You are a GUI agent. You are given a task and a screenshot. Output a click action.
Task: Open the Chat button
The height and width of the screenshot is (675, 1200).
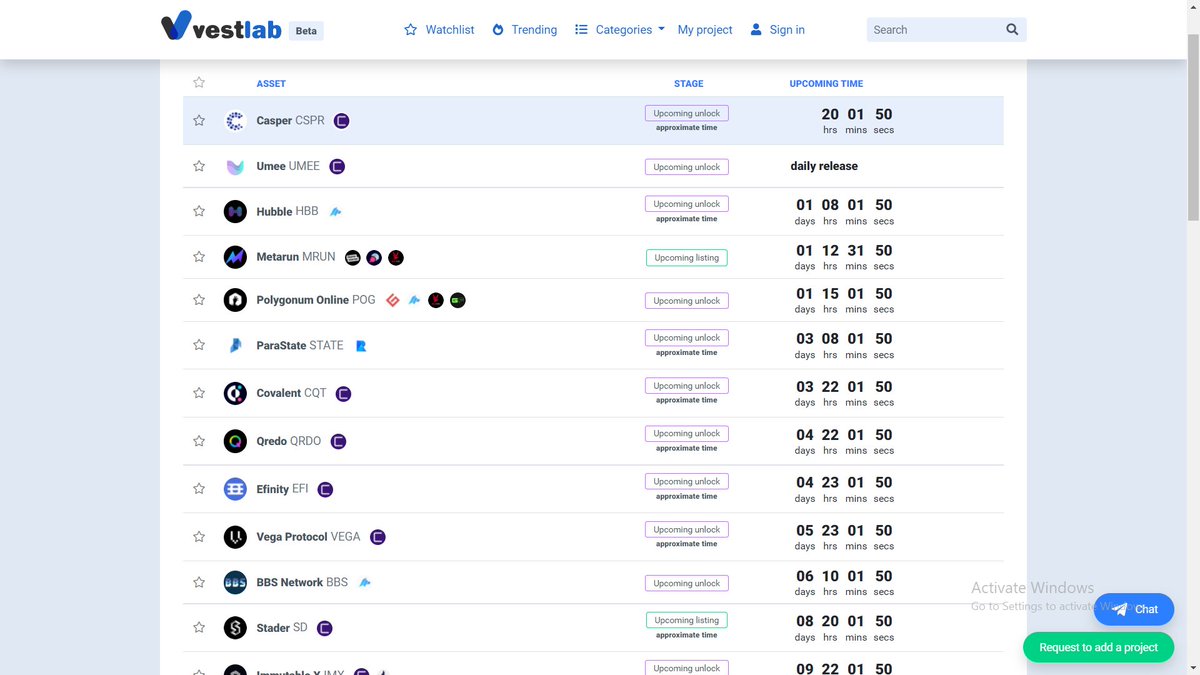click(1134, 609)
